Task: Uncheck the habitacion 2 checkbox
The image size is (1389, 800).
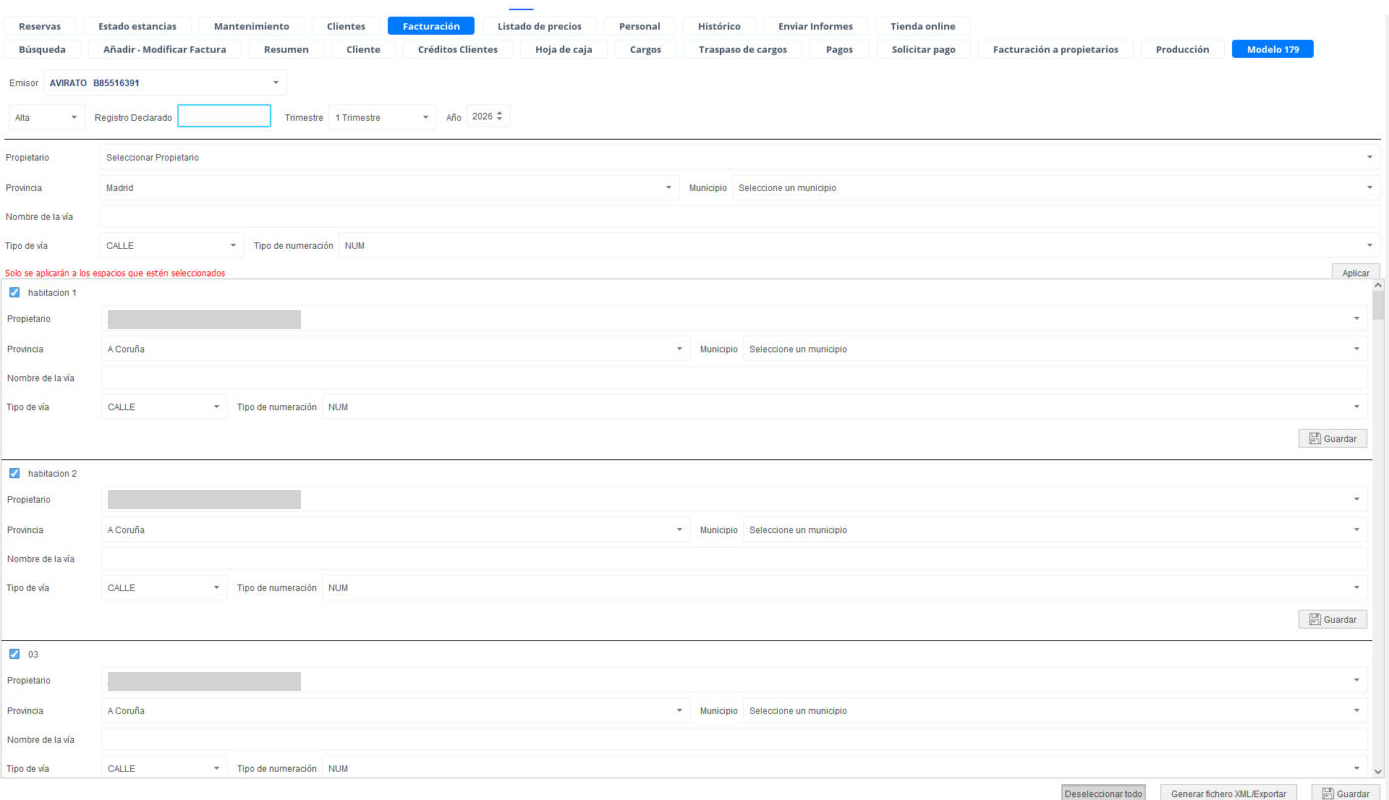Action: (x=14, y=473)
